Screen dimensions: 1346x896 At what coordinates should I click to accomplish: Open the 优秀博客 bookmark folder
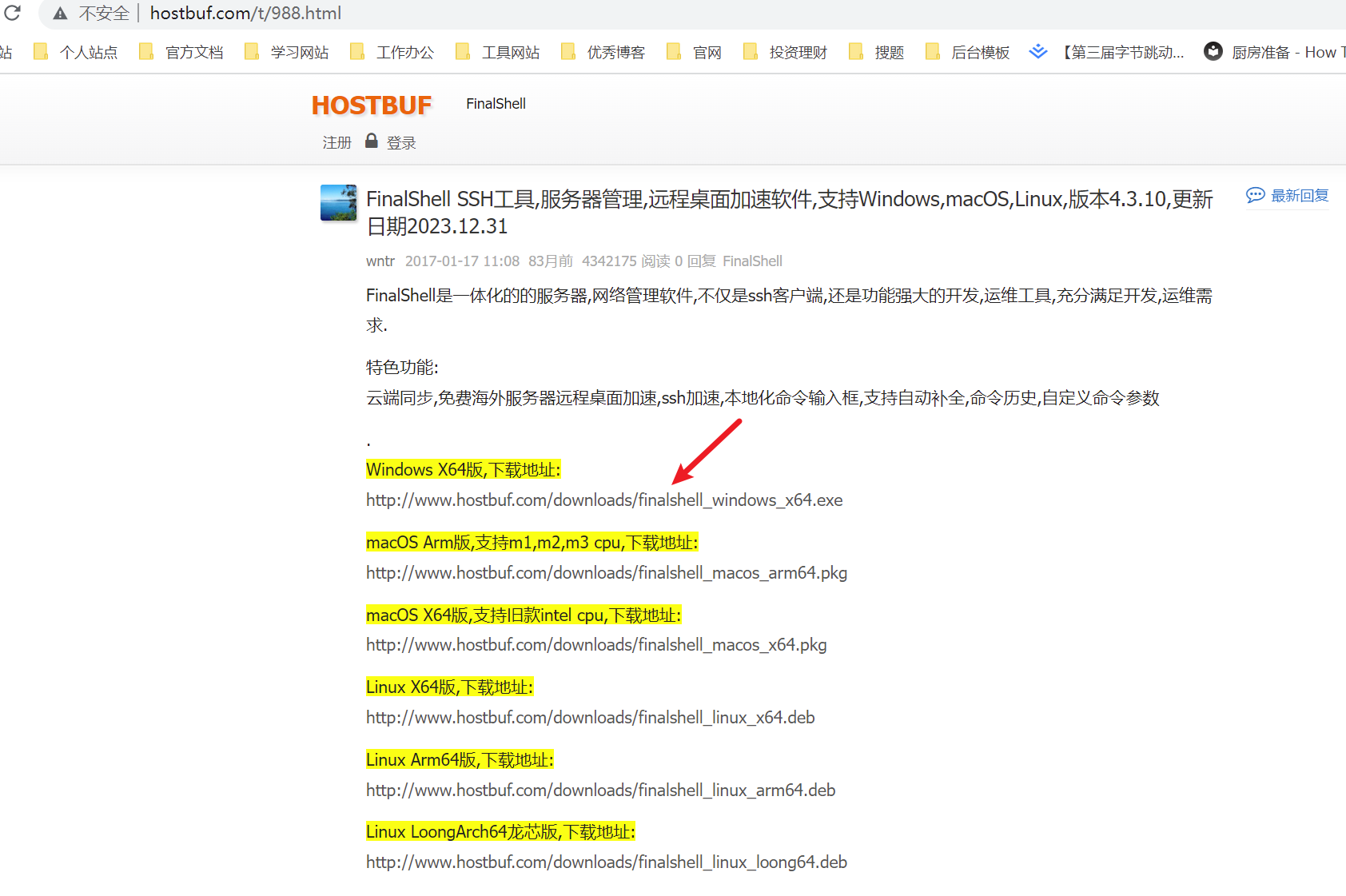pos(603,52)
